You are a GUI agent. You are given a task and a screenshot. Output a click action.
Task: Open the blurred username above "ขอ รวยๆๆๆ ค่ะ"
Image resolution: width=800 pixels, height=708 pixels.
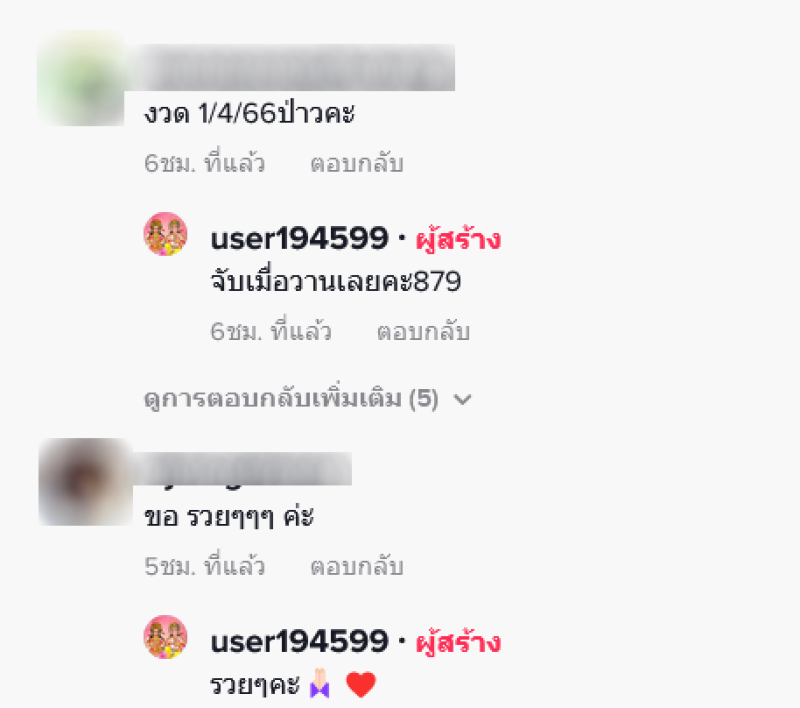(x=242, y=469)
